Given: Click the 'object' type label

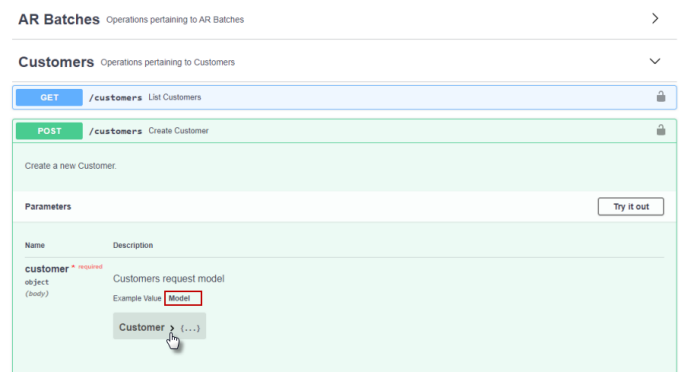Looking at the screenshot, I should tap(37, 282).
